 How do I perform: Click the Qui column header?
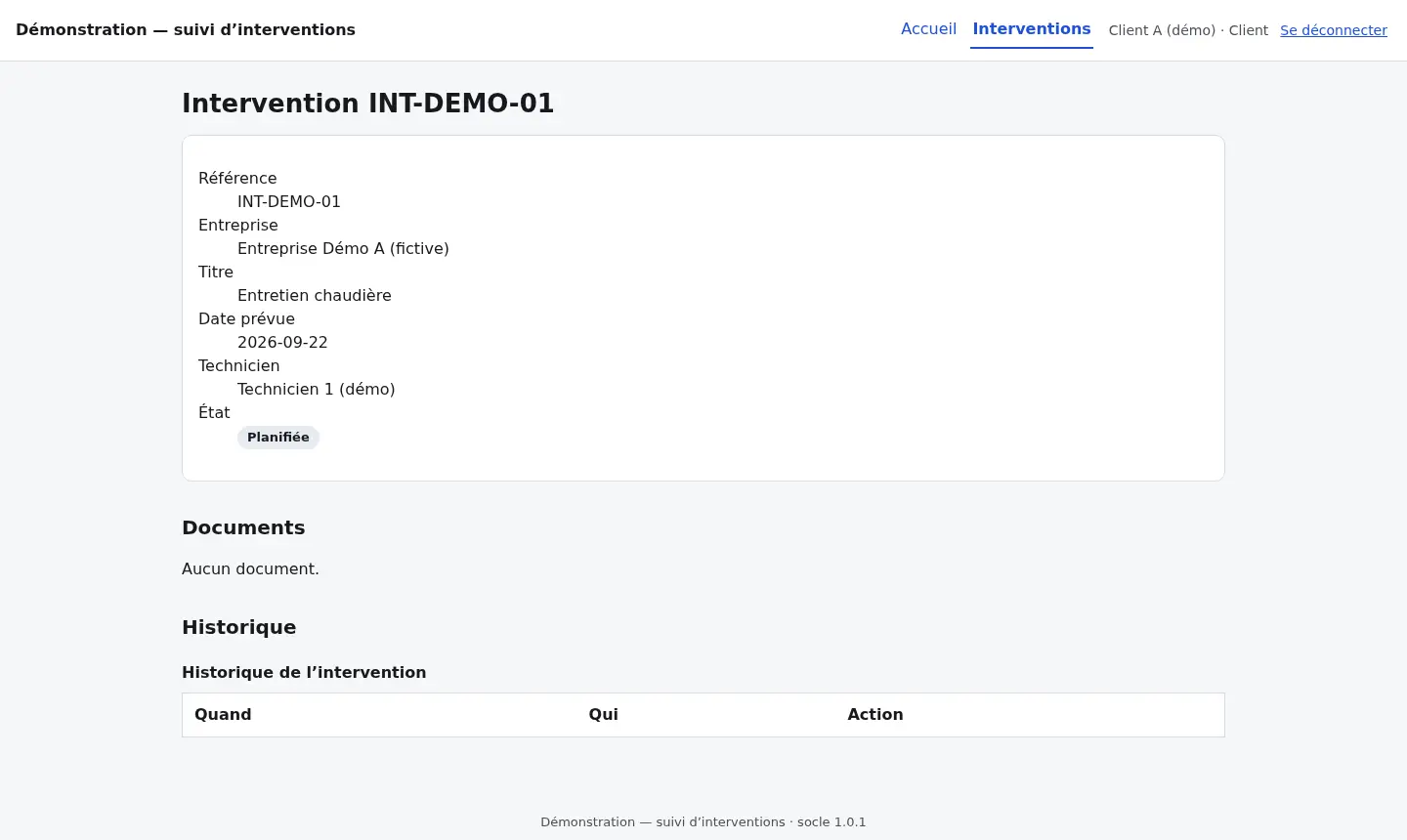[603, 714]
